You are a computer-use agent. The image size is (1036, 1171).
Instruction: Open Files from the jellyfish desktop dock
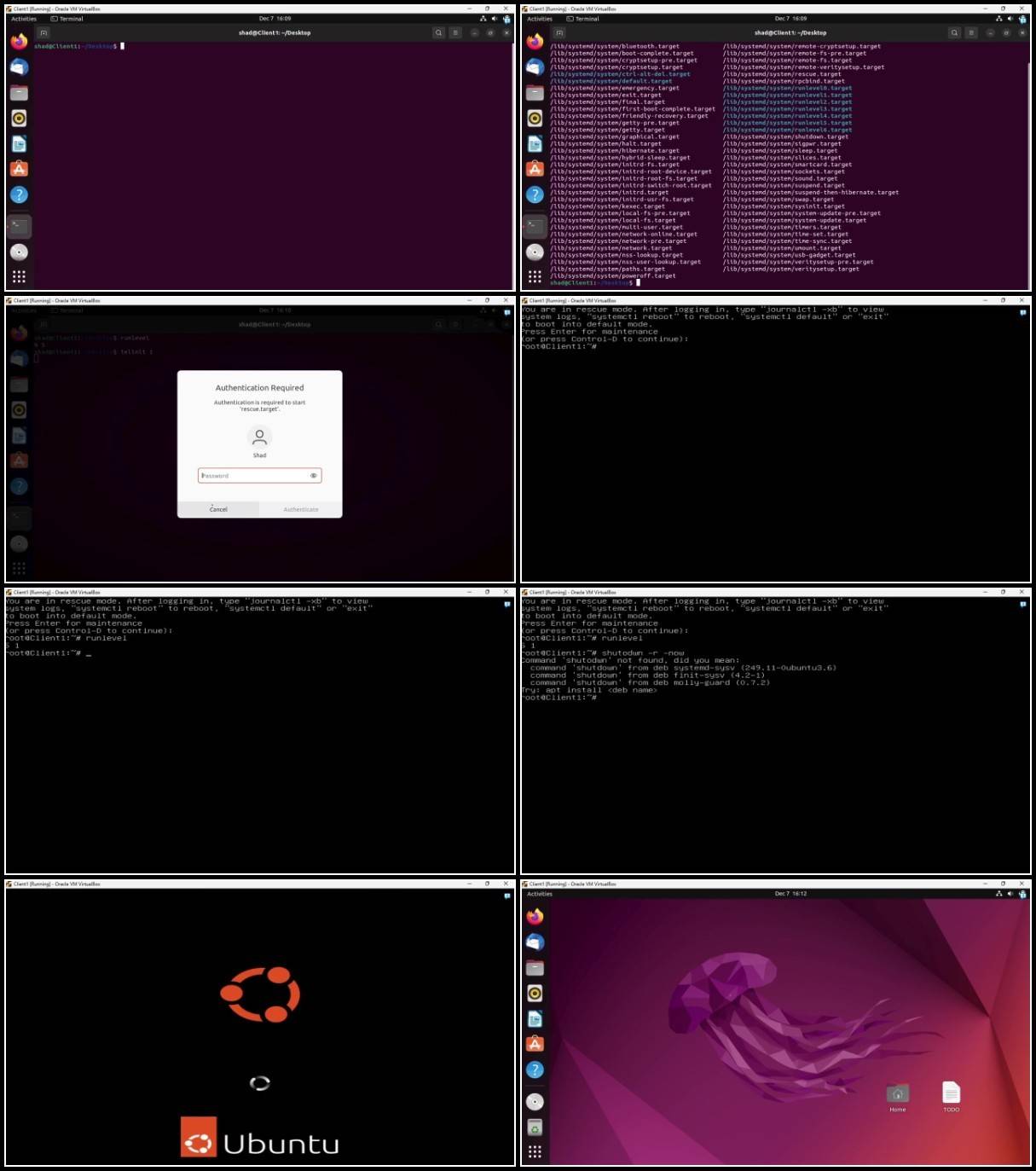[x=535, y=968]
